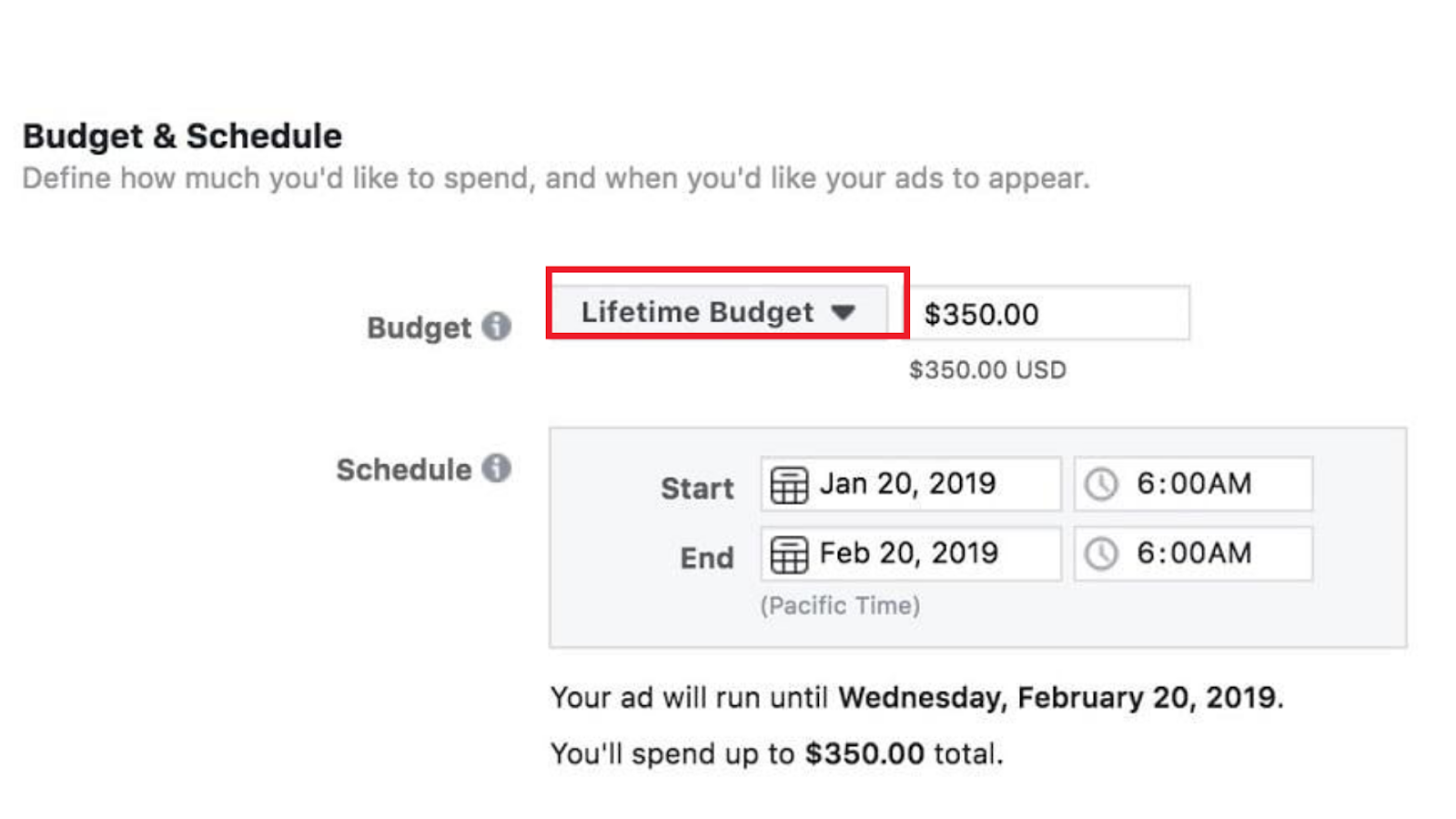Click the Budget info tooltip icon
Screen dimensions: 1456x819
tap(496, 327)
